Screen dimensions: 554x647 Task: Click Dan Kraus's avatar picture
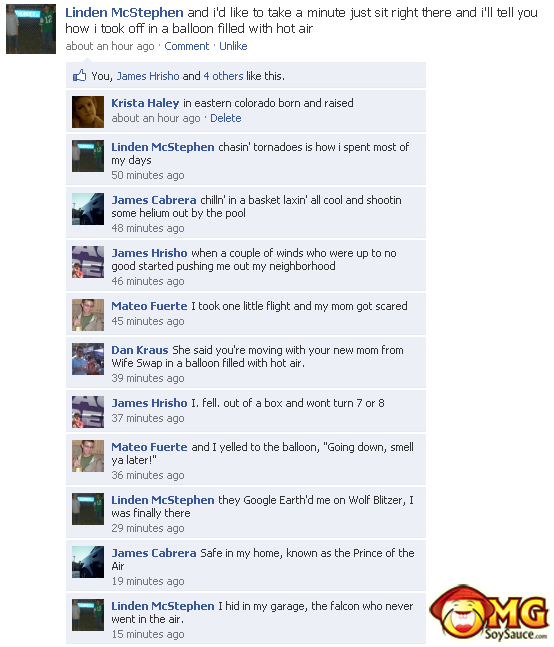(x=88, y=359)
